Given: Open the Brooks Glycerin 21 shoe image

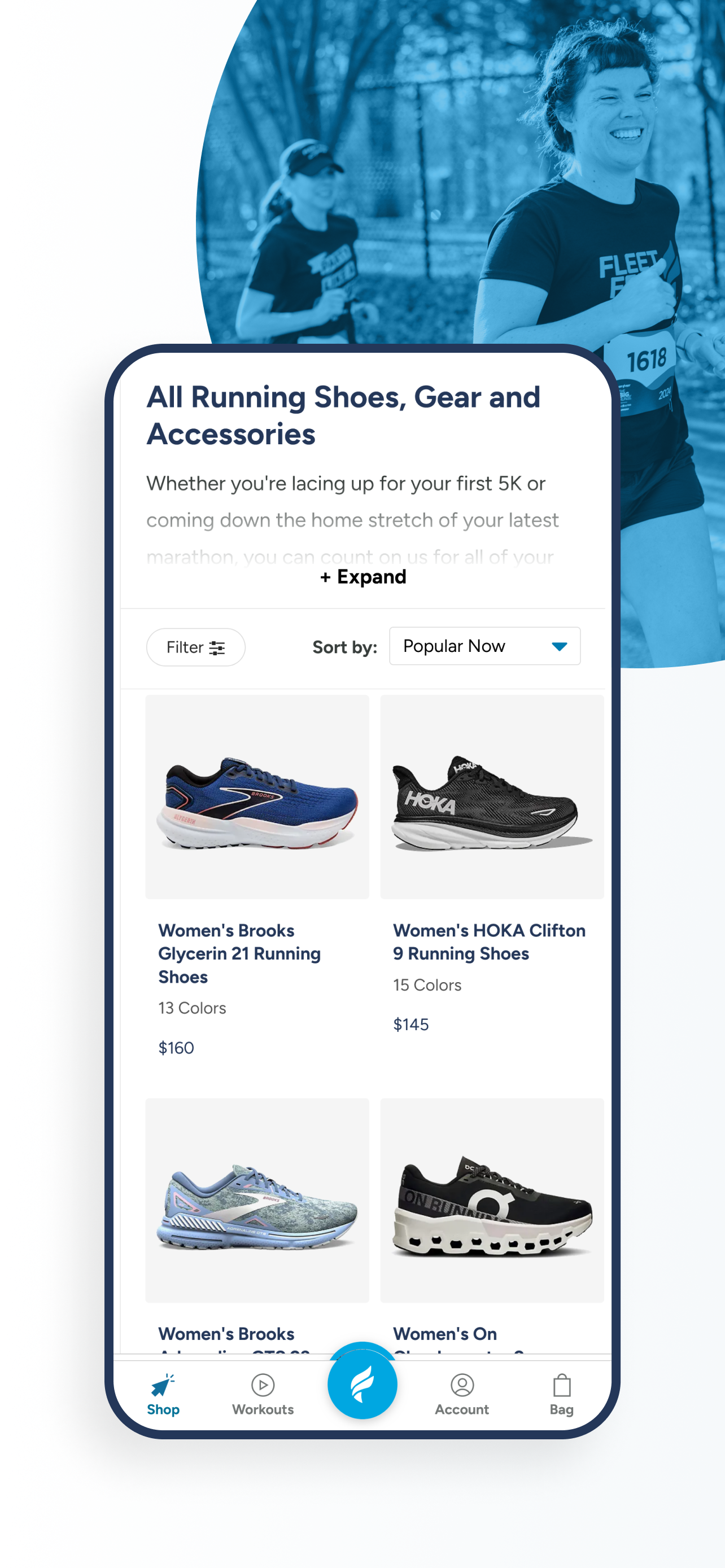Looking at the screenshot, I should [257, 797].
